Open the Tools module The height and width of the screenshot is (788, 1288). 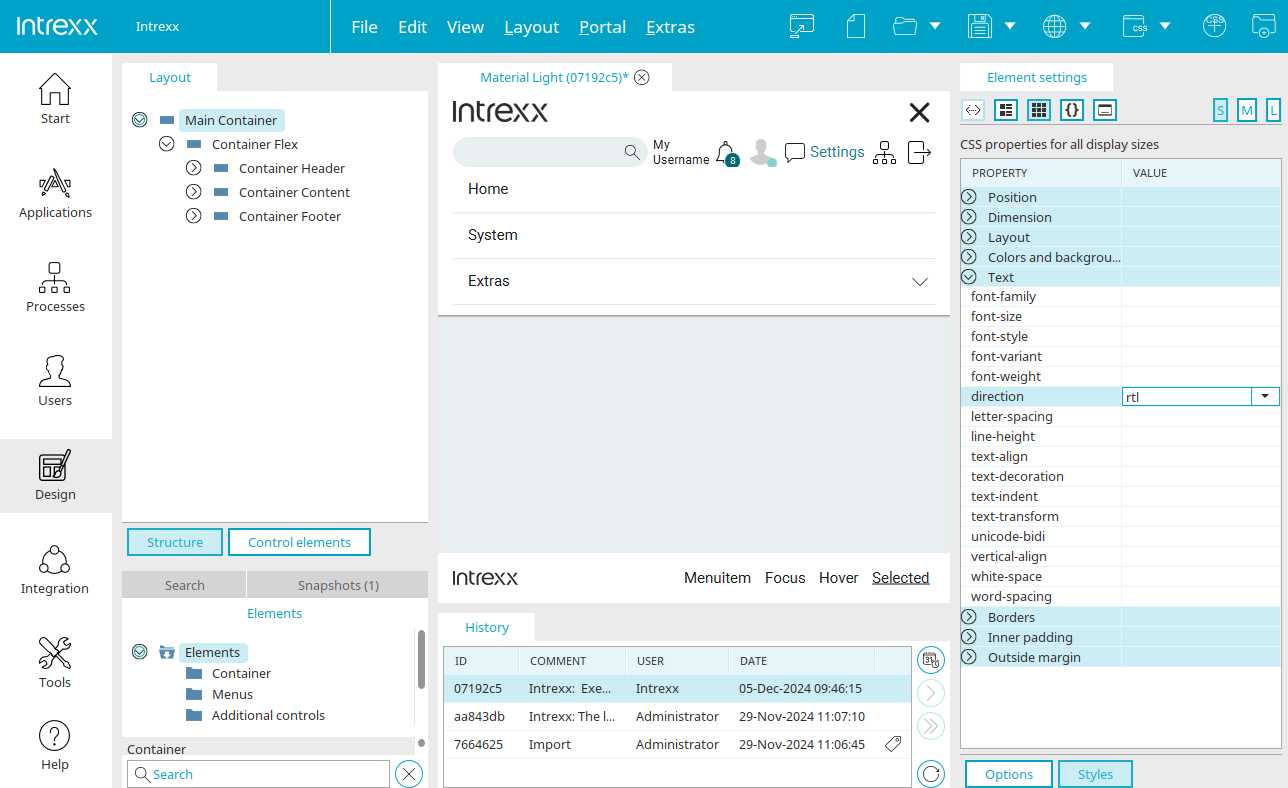pos(55,663)
